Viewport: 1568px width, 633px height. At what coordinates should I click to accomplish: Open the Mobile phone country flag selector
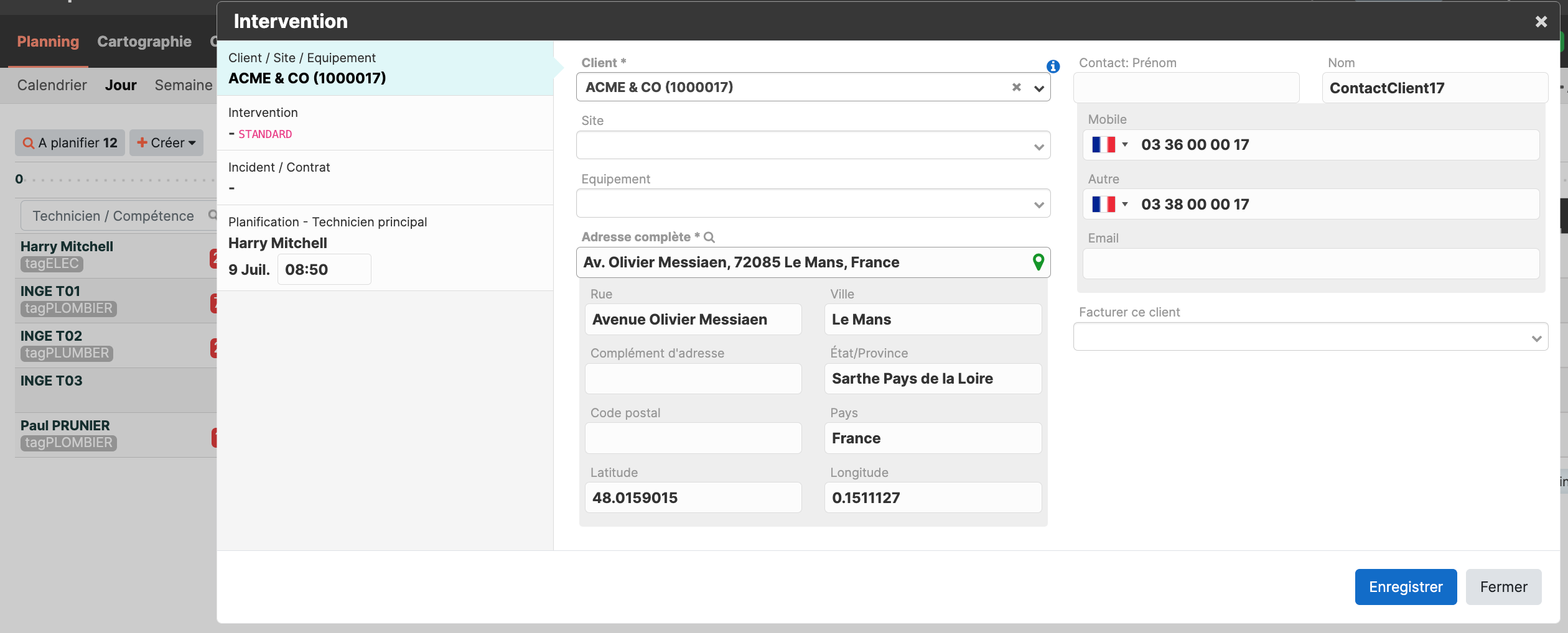click(1110, 145)
